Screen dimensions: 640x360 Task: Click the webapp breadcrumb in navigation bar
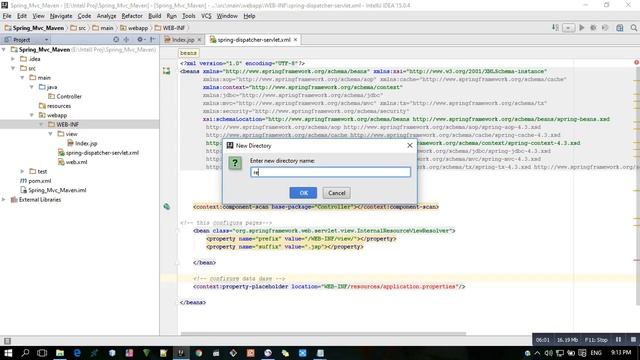pyautogui.click(x=134, y=28)
